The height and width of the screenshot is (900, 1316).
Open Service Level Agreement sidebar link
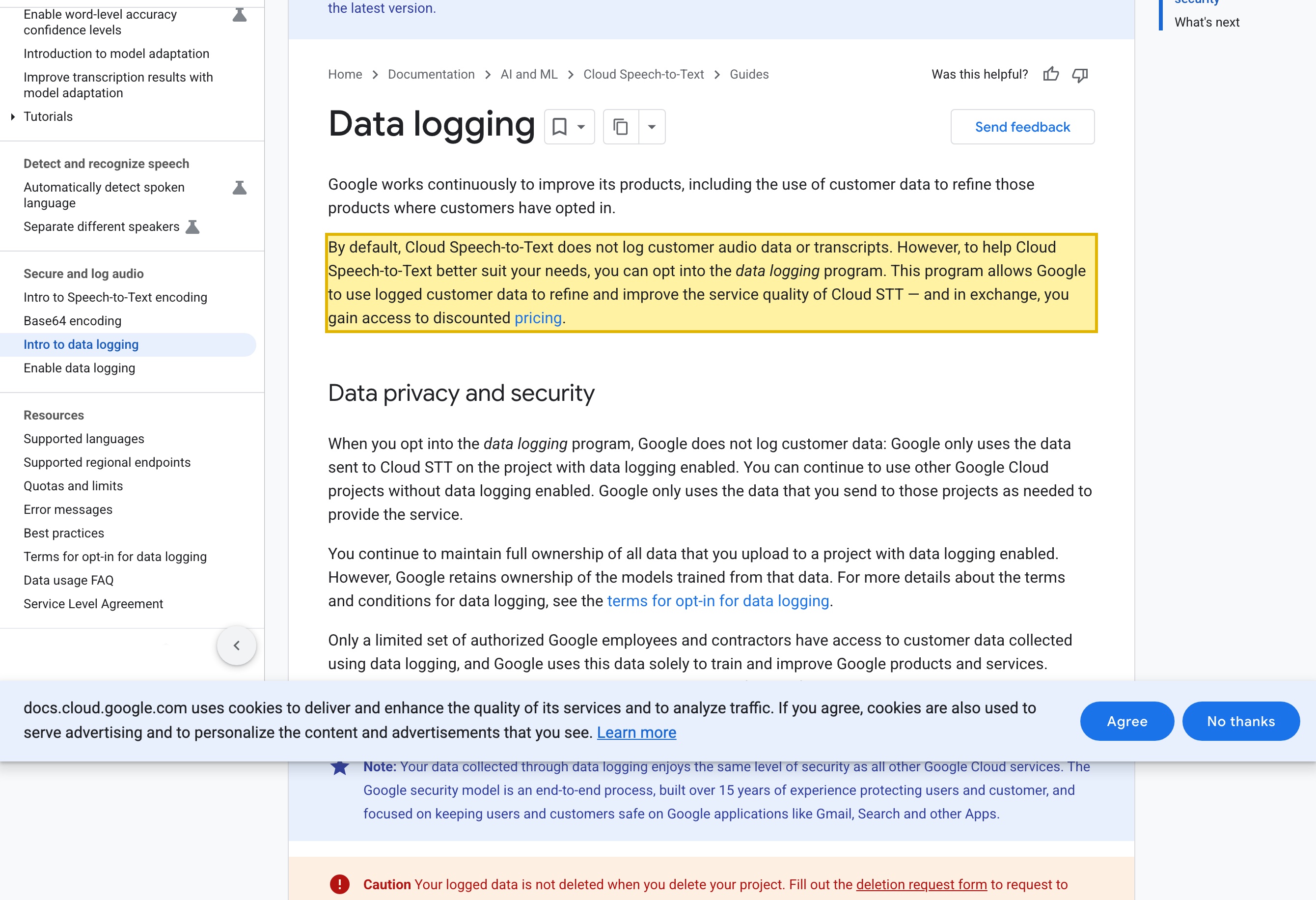[x=93, y=604]
